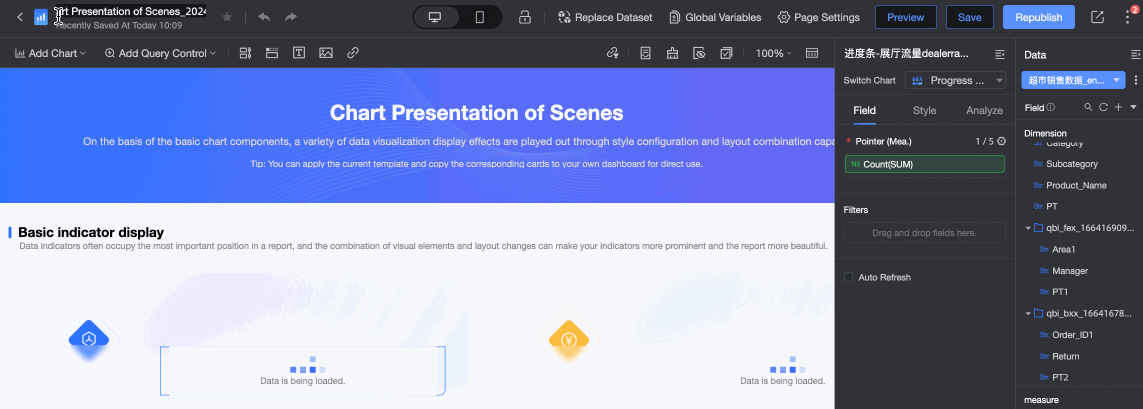Open the 100% zoom dropdown
1143x409 pixels.
(773, 53)
